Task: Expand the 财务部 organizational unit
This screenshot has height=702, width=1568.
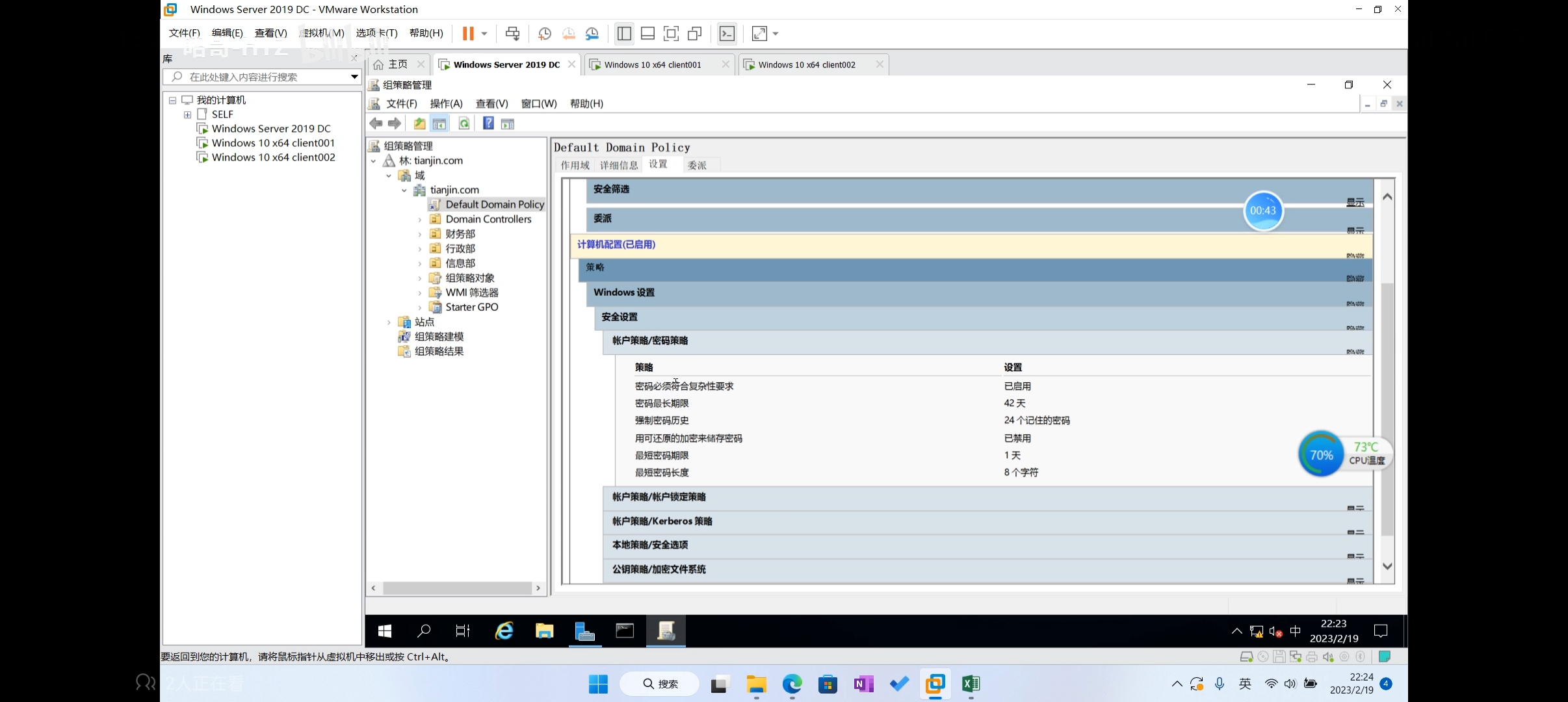Action: point(420,234)
